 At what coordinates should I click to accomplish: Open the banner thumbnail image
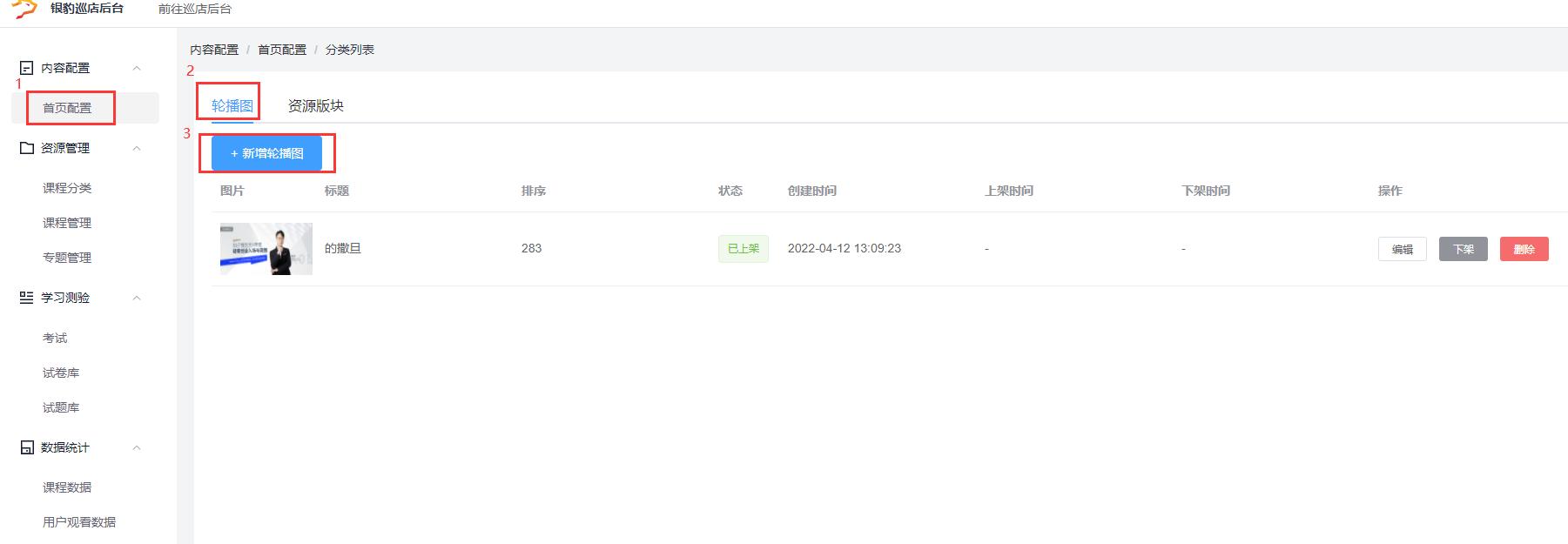(266, 249)
